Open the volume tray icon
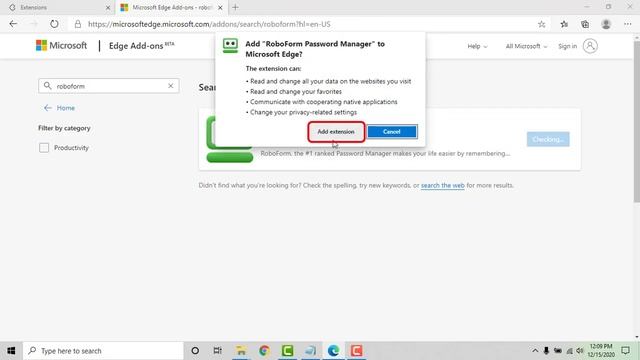 (580, 351)
